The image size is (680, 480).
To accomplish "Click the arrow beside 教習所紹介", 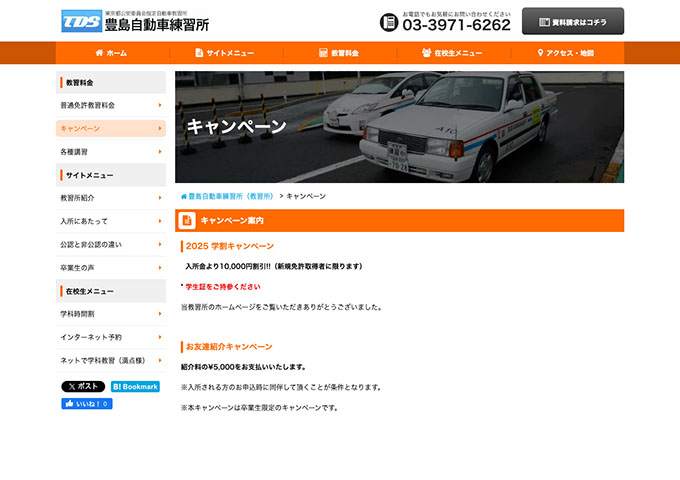I will click(159, 197).
